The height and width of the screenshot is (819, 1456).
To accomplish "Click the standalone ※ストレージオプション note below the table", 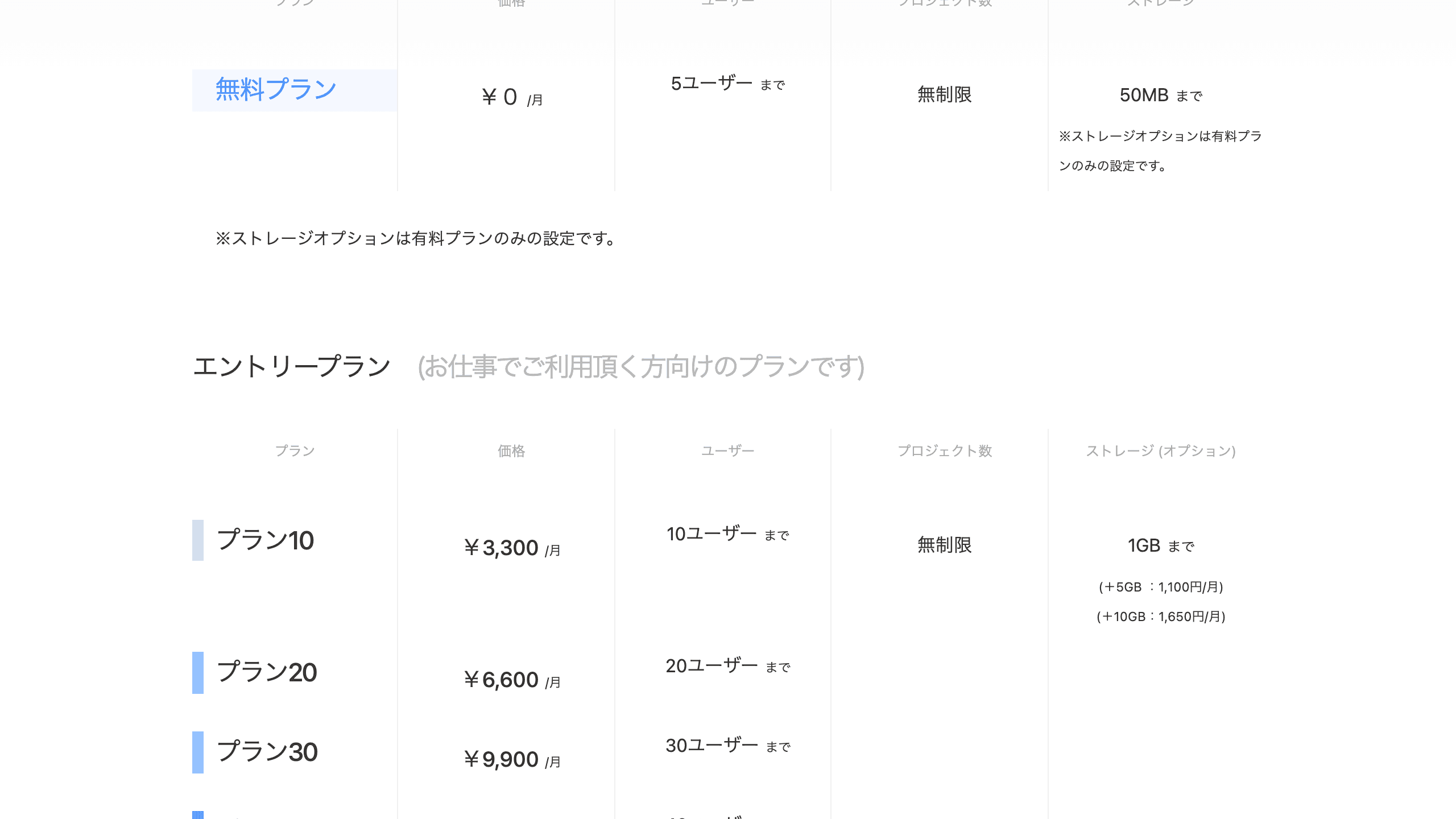I will (415, 238).
